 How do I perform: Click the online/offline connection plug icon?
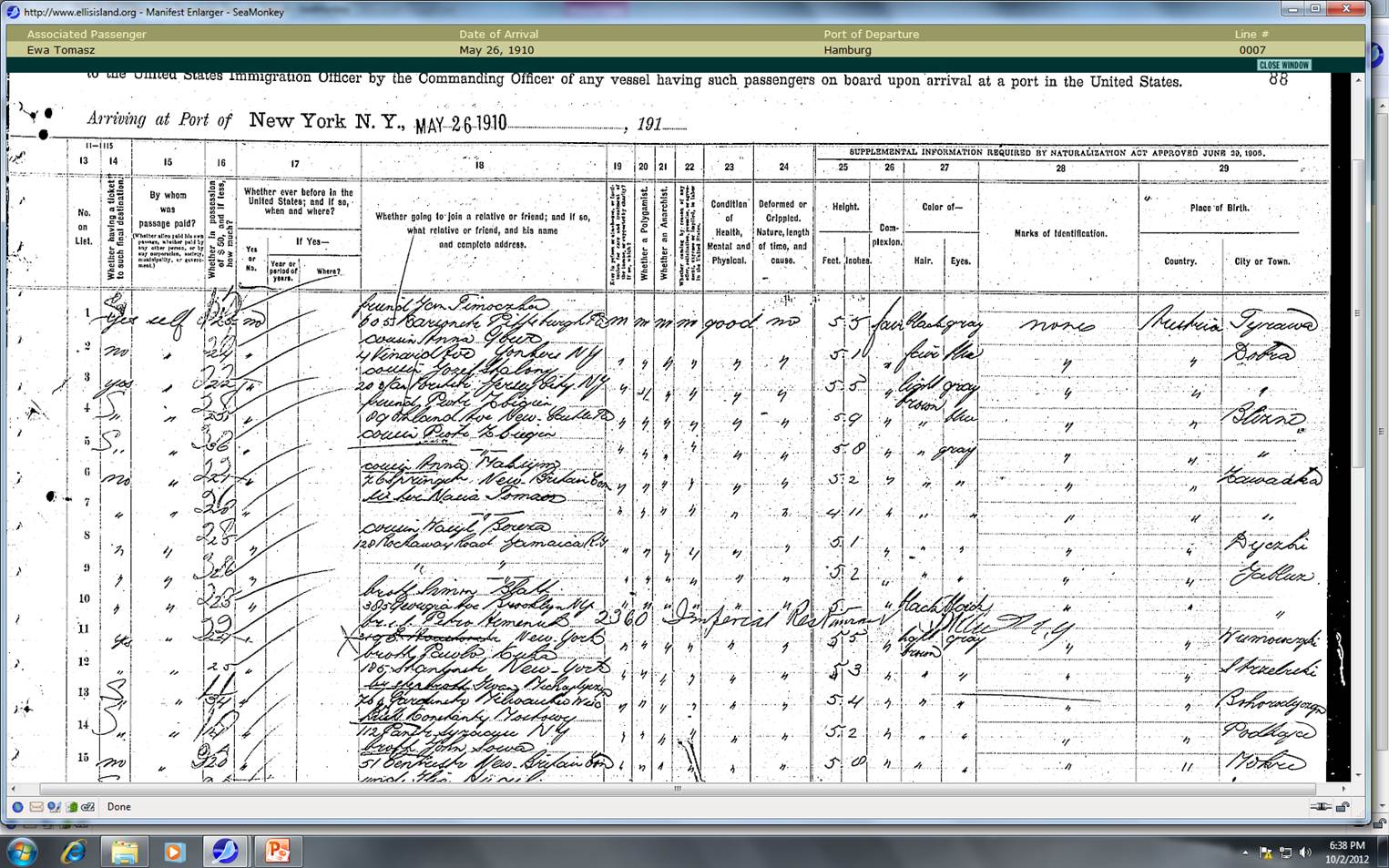[x=1321, y=807]
